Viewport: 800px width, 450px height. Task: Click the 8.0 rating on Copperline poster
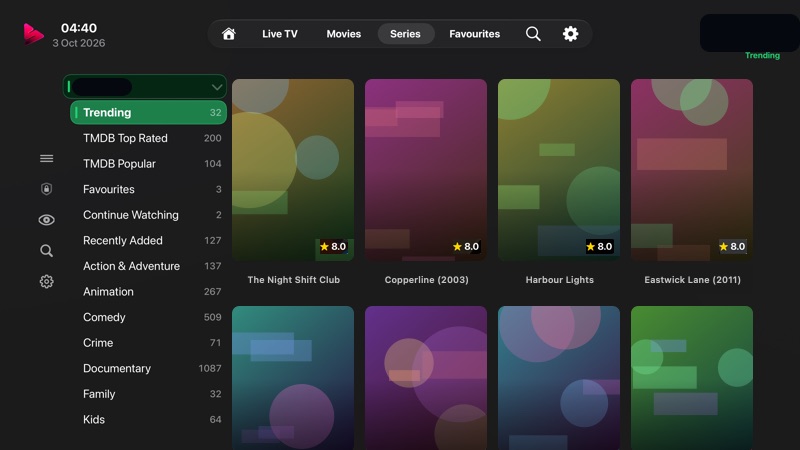click(466, 246)
